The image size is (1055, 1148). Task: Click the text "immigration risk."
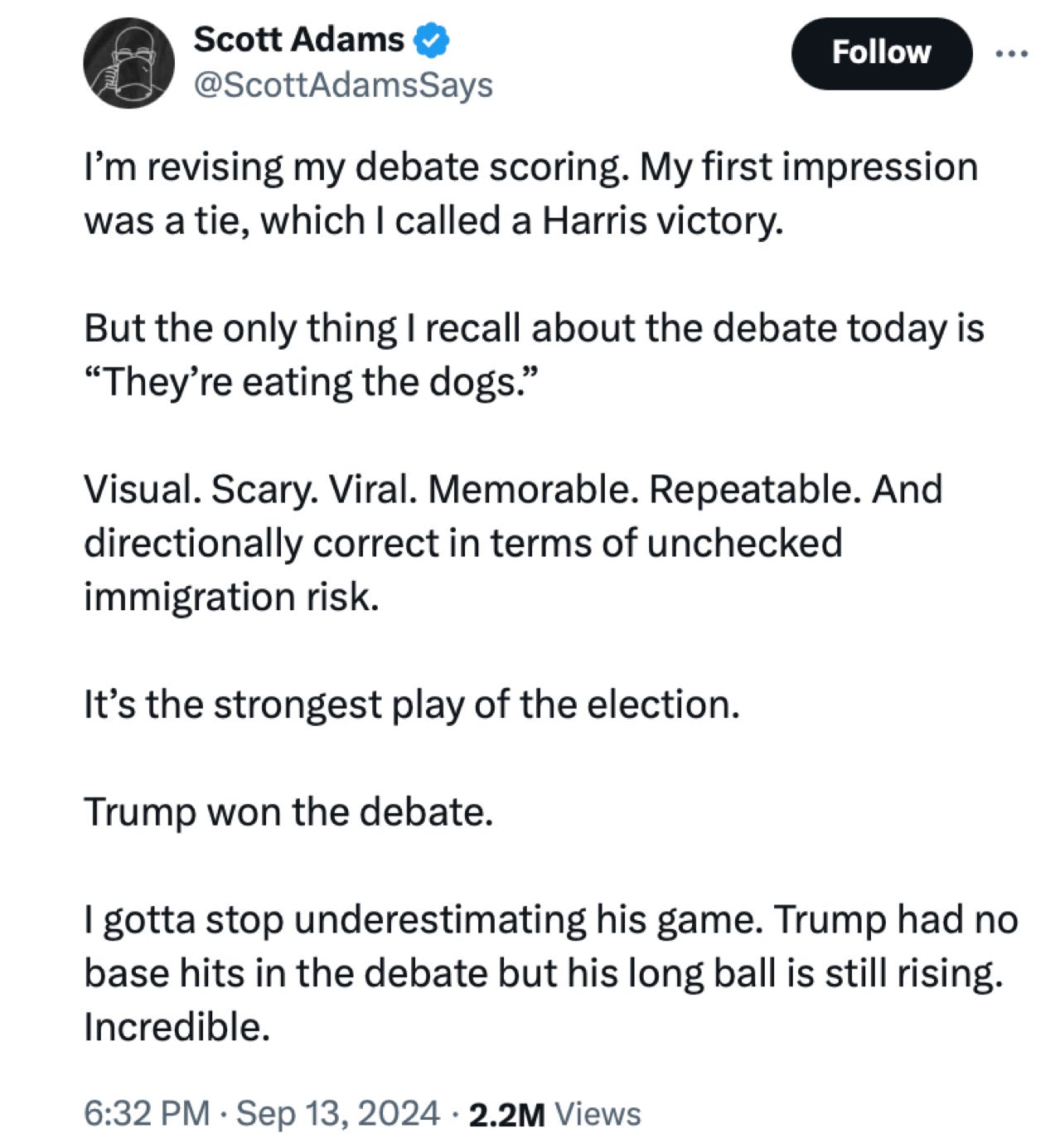pos(231,597)
